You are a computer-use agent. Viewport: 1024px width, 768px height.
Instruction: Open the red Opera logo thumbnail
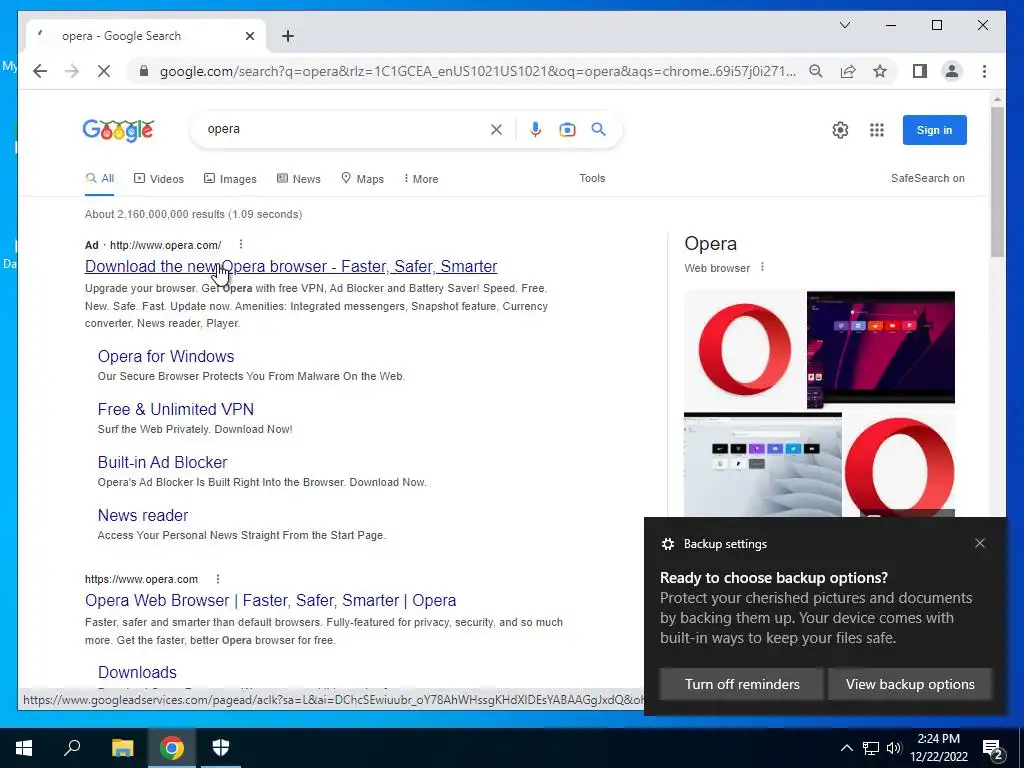click(x=744, y=349)
